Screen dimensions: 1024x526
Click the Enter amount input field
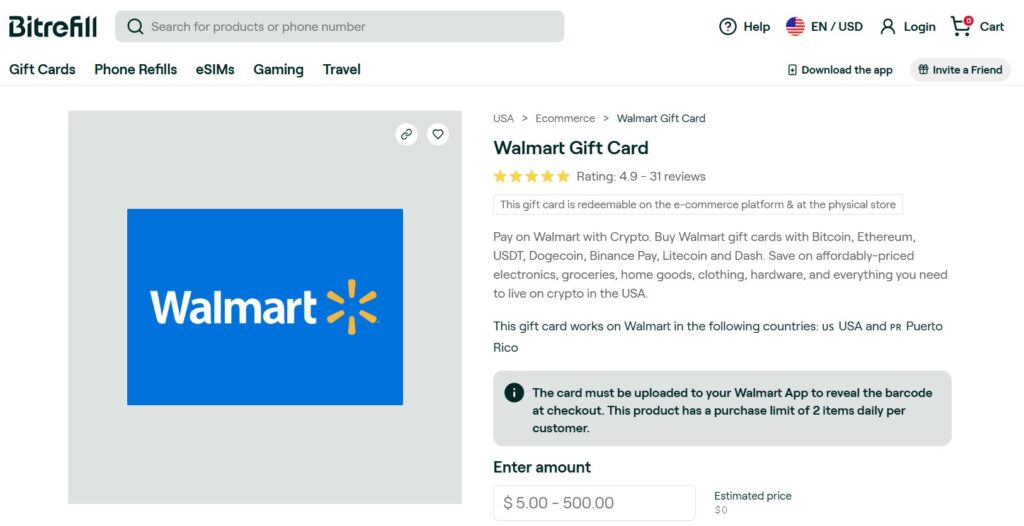point(594,503)
